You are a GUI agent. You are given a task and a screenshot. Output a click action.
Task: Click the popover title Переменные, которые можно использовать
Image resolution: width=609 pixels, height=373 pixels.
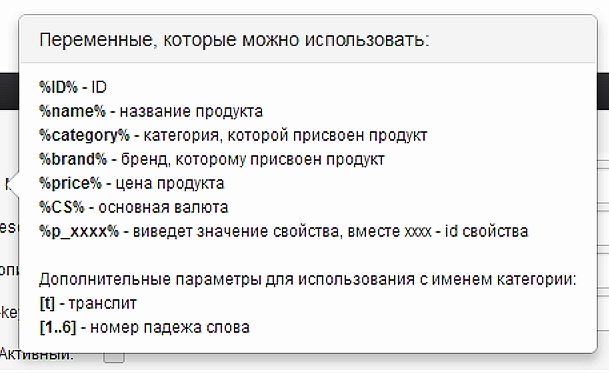tap(235, 40)
